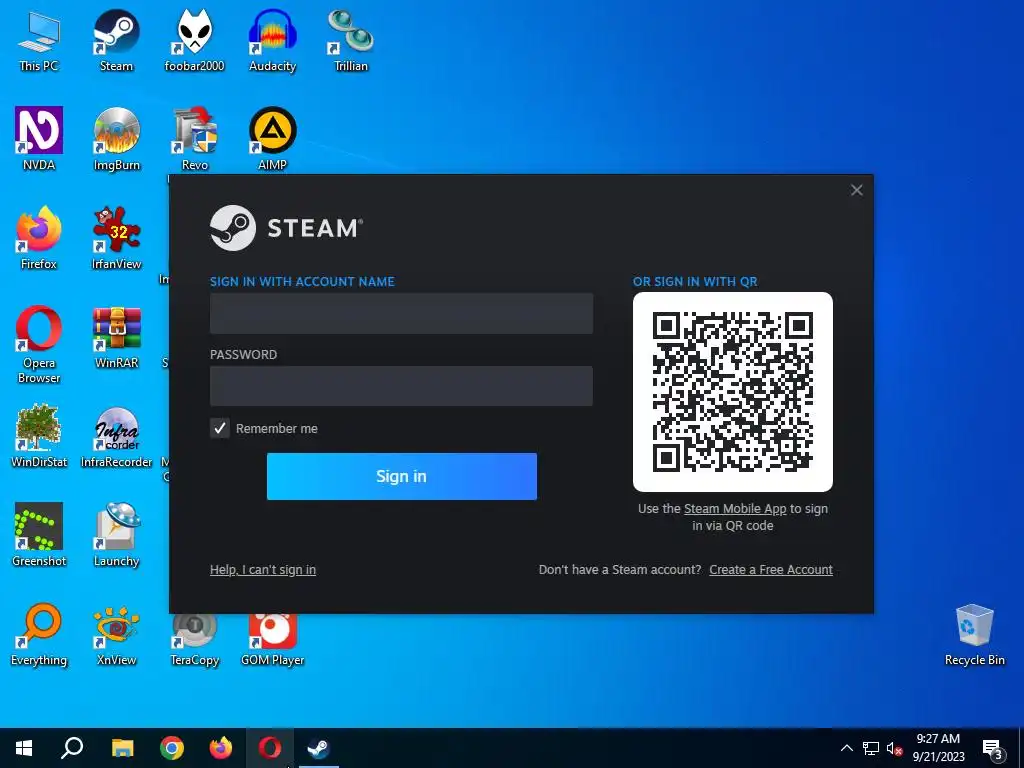
Task: Select the AIMP desktop shortcut
Action: pos(272,139)
